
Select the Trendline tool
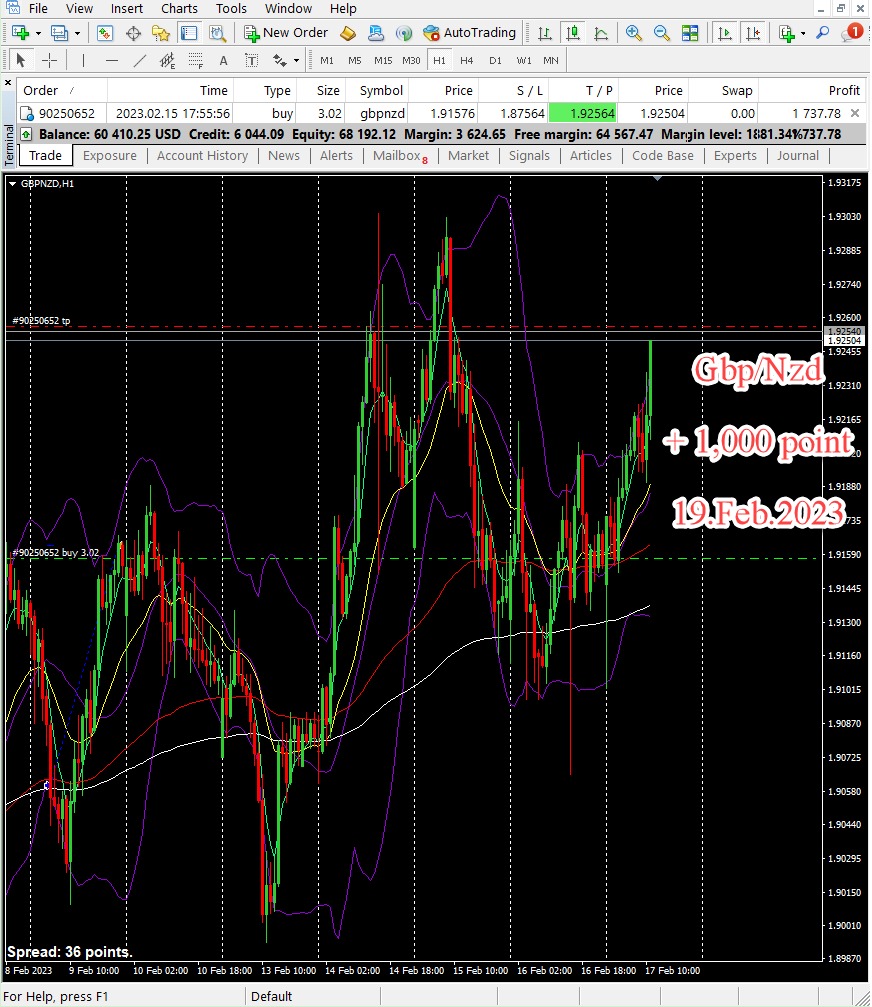(x=139, y=60)
